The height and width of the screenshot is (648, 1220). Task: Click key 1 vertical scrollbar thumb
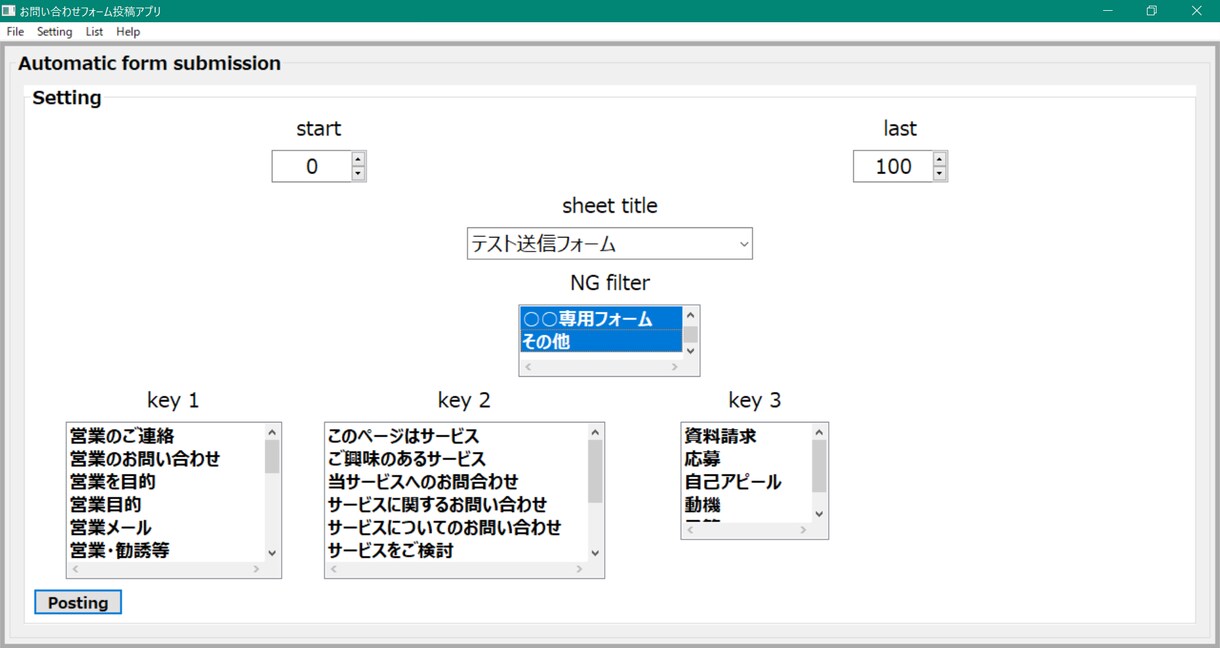[x=272, y=456]
